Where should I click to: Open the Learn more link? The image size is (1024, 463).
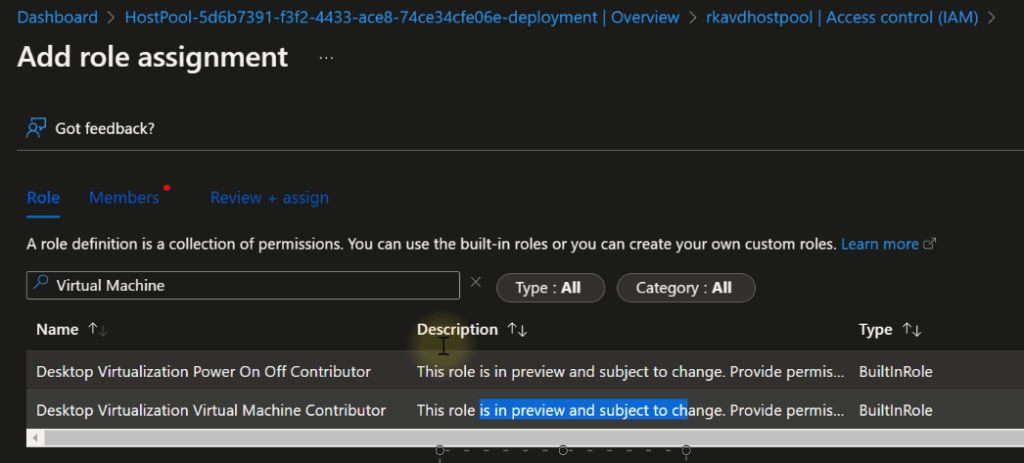pyautogui.click(x=879, y=244)
